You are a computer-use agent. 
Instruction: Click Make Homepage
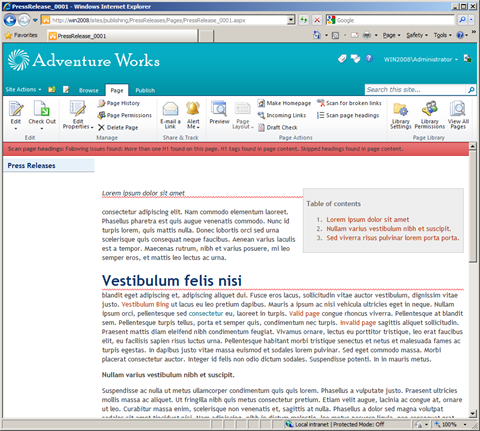pyautogui.click(x=284, y=103)
